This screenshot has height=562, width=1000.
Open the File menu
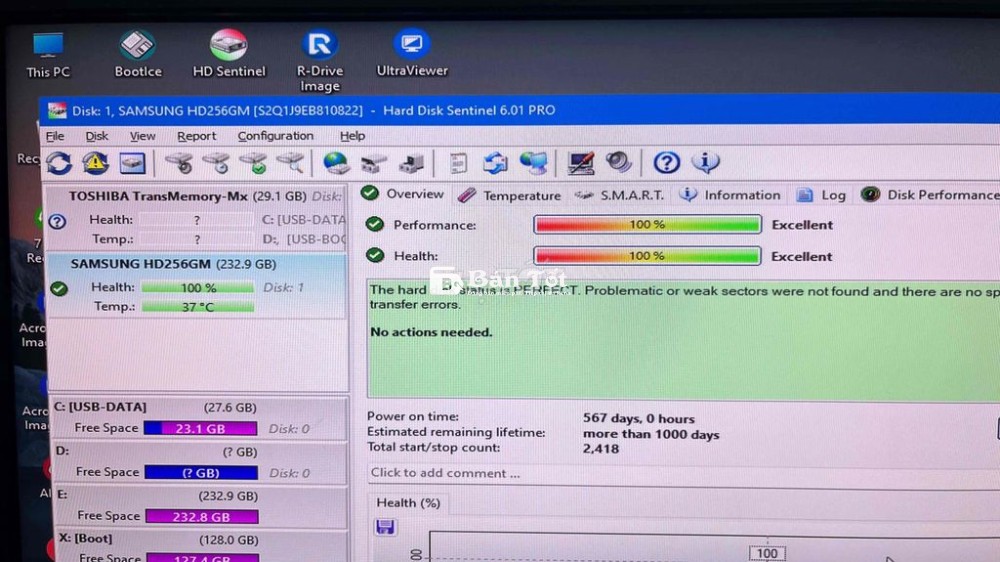pos(55,136)
